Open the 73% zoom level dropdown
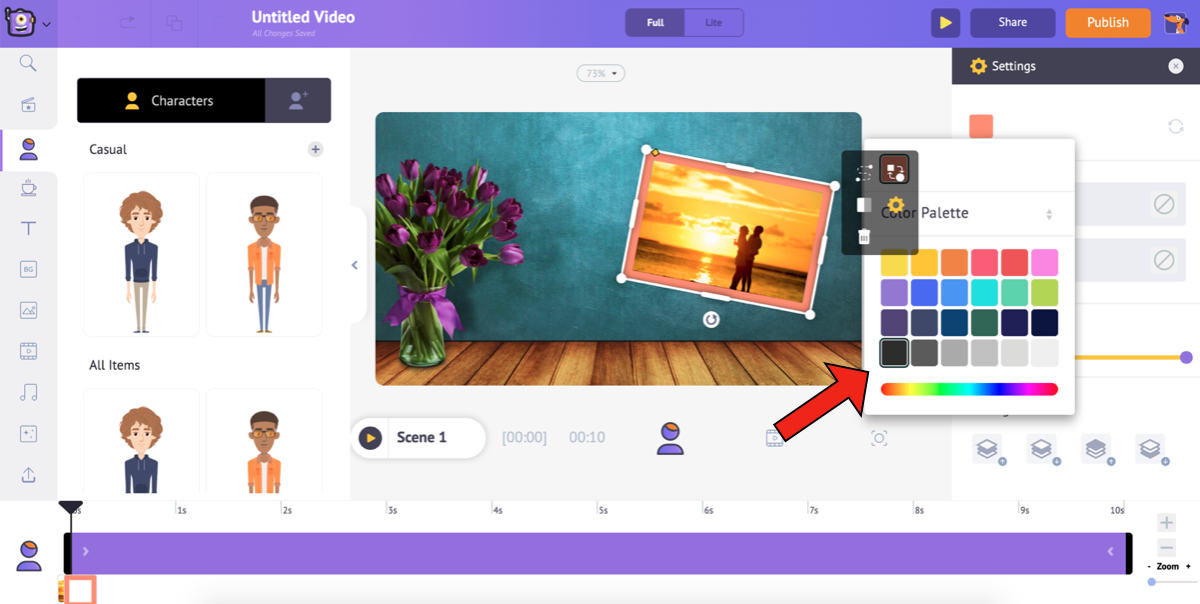The width and height of the screenshot is (1200, 604). (x=600, y=73)
